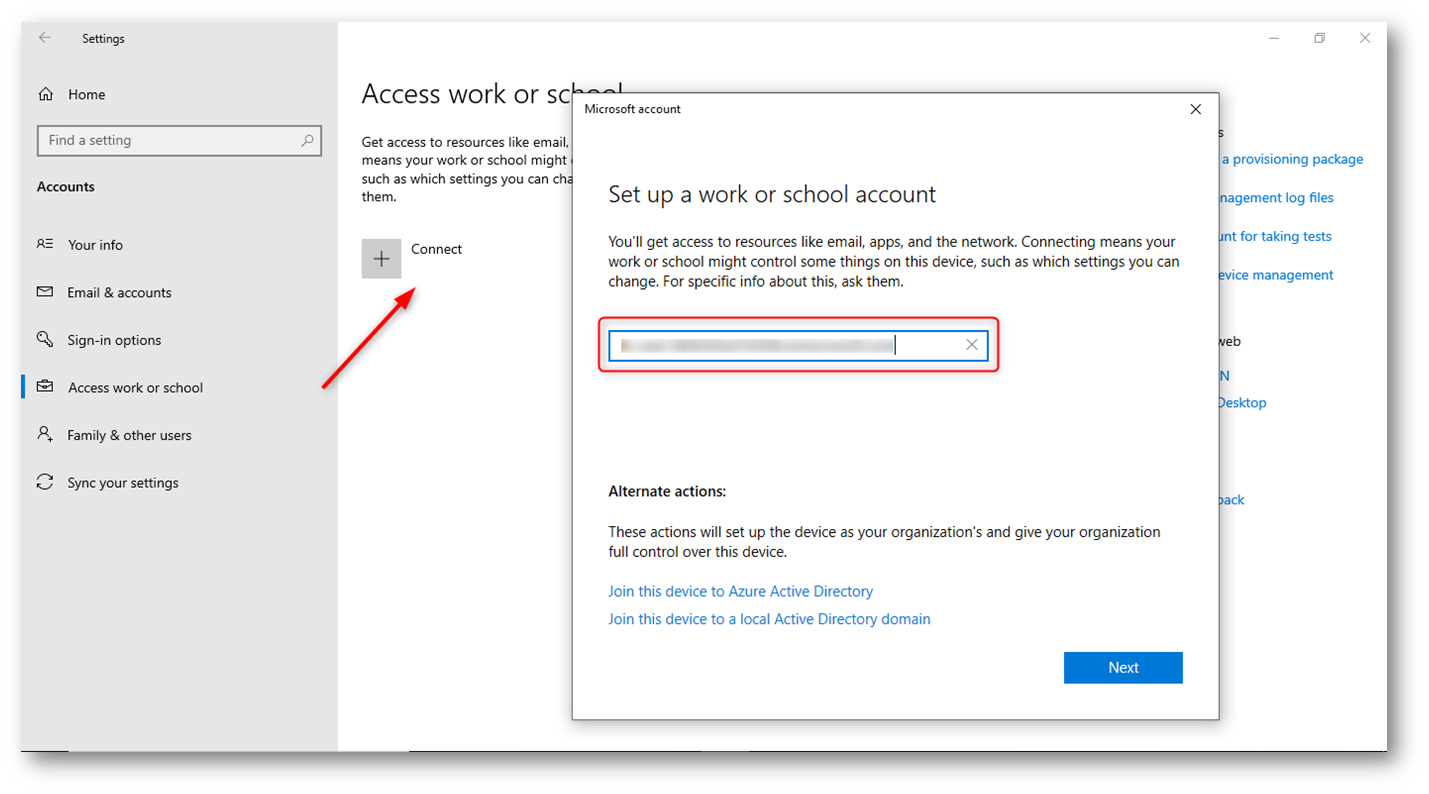This screenshot has width=1429, height=794.
Task: Click the Sync your settings icon
Action: [45, 482]
